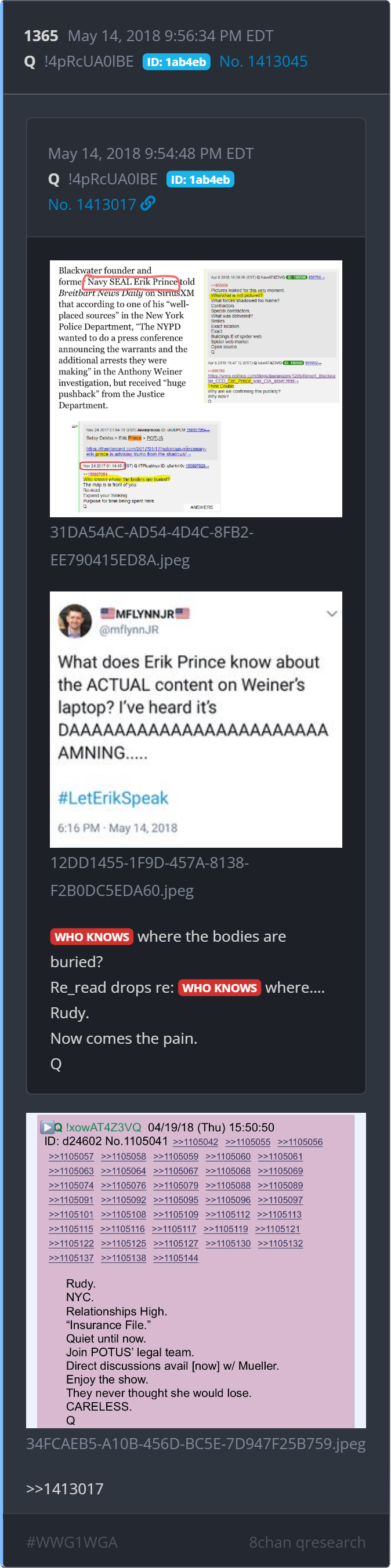Click the second WHO KNOWS highlight after Re_read drops

point(219,988)
